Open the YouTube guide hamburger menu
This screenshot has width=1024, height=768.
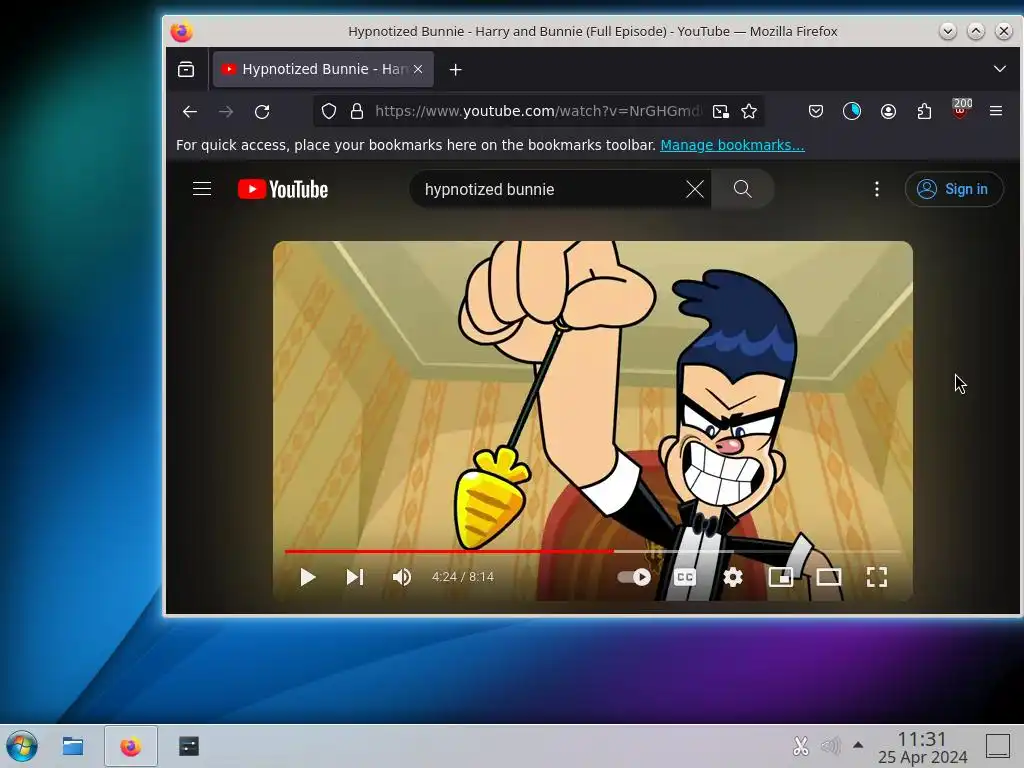point(202,189)
